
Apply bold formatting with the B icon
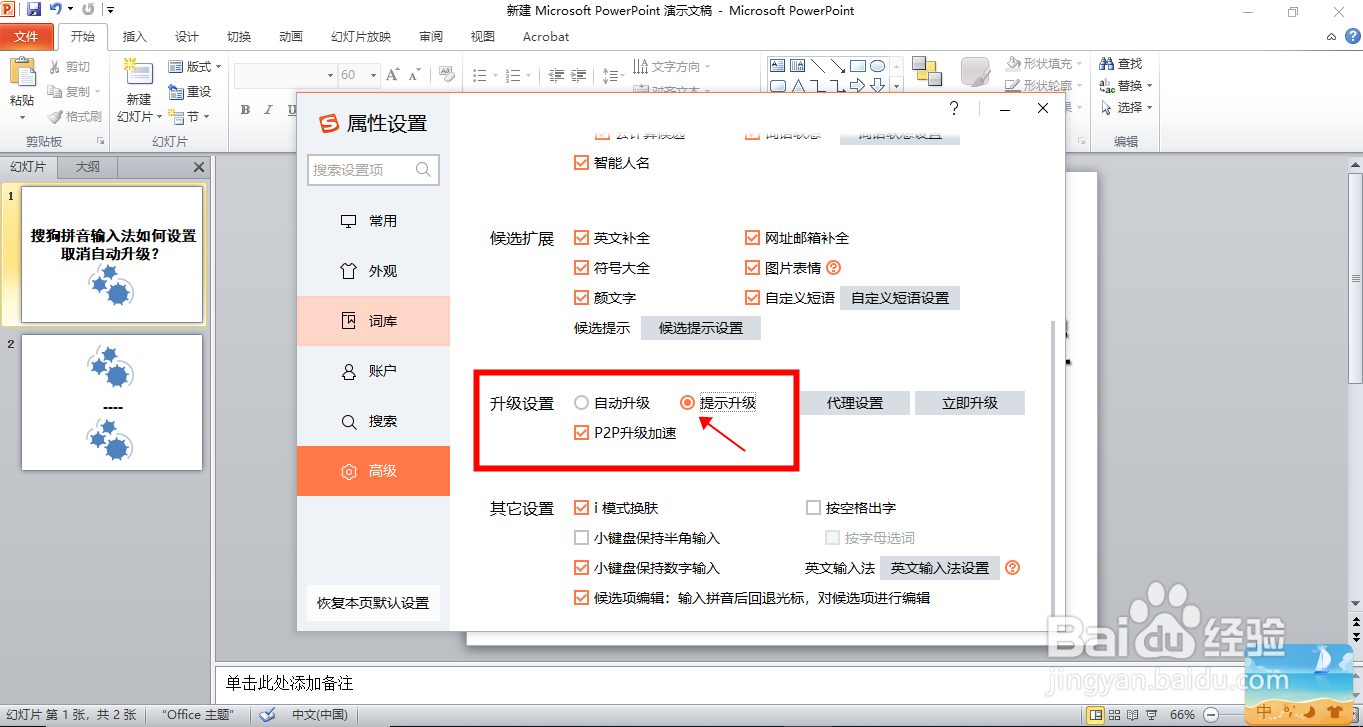[x=245, y=110]
